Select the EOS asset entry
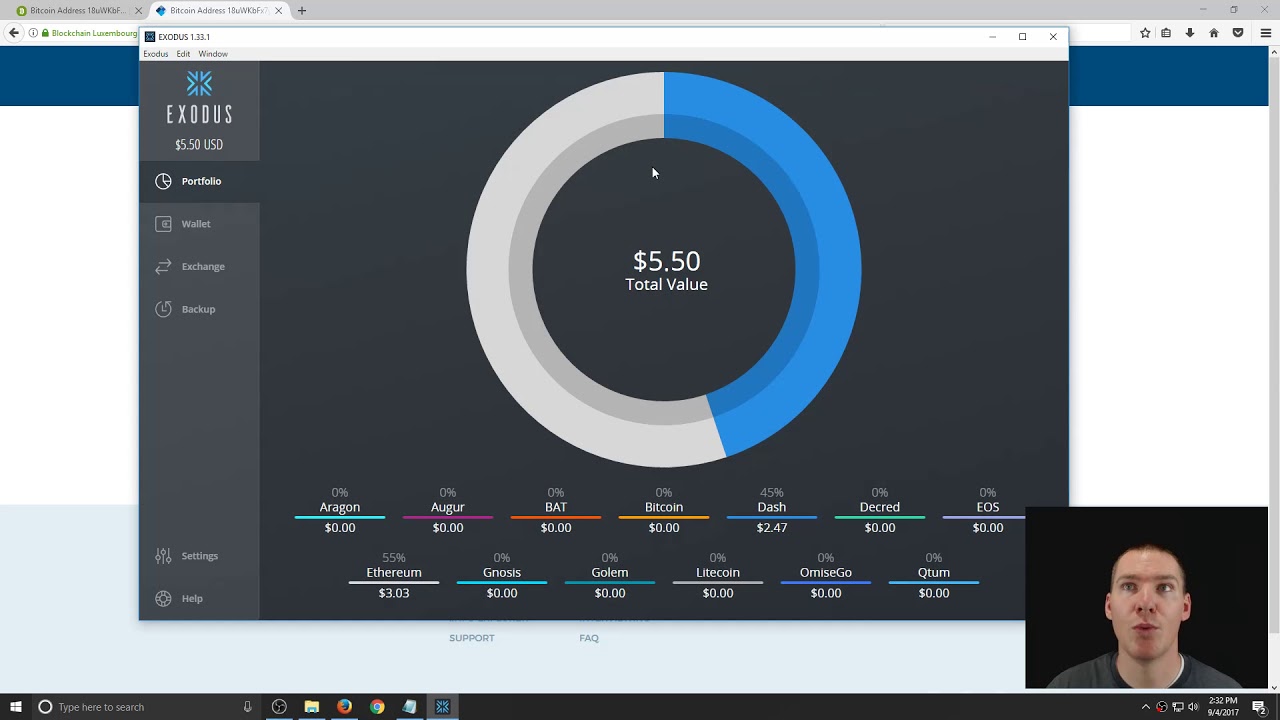Viewport: 1280px width, 720px height. pyautogui.click(x=988, y=510)
